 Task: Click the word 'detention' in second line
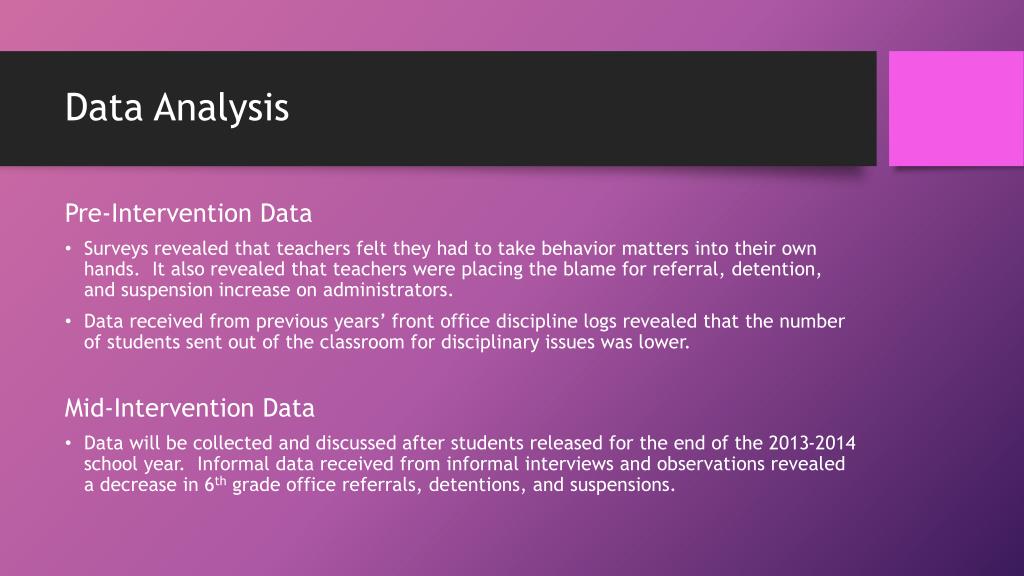click(x=773, y=269)
